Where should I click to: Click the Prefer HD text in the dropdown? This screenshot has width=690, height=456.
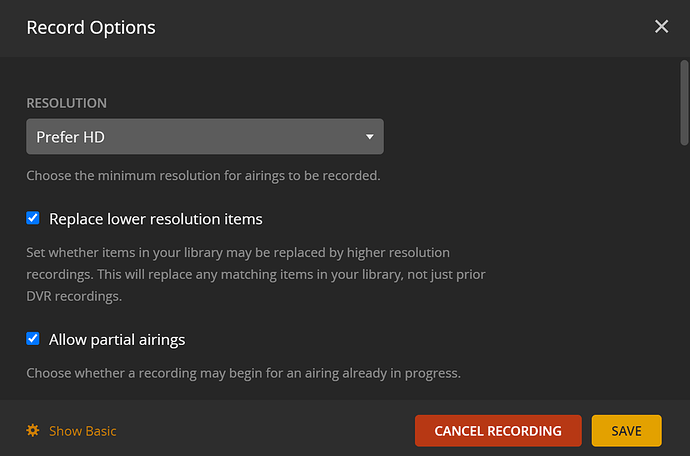(x=71, y=137)
